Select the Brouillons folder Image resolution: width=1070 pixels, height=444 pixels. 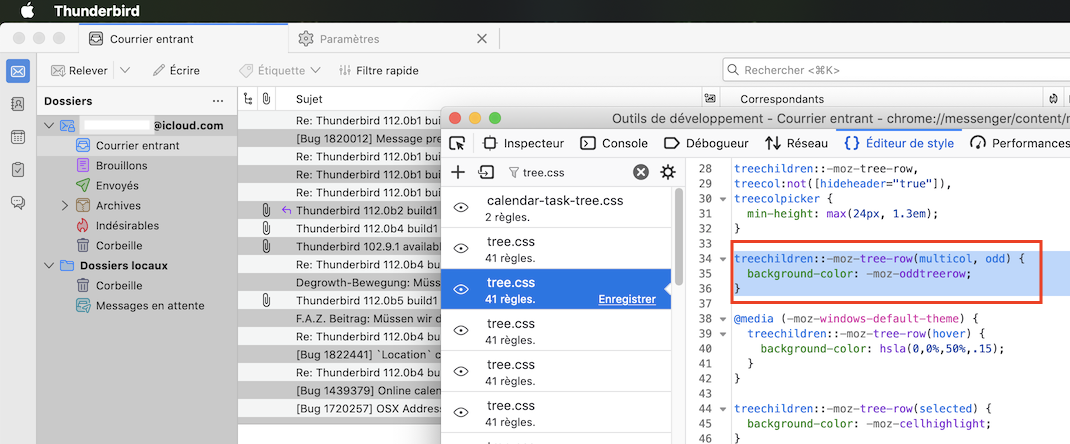137,166
